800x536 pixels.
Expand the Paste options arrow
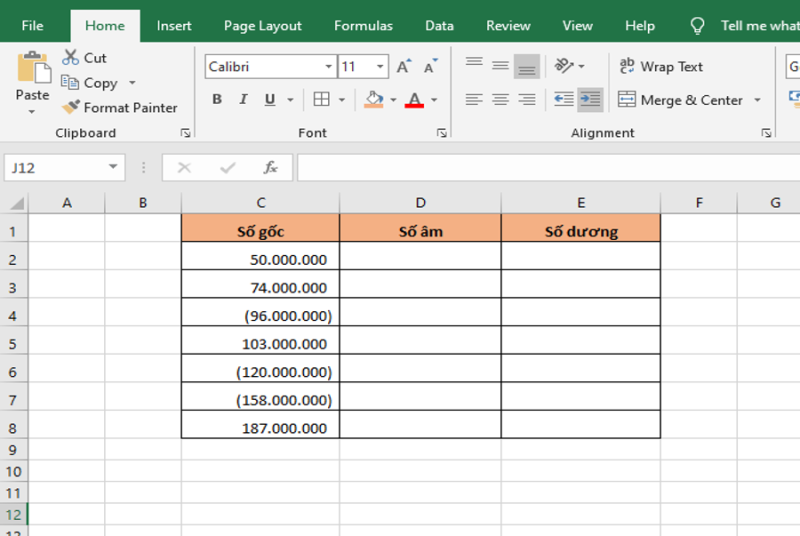tap(32, 112)
